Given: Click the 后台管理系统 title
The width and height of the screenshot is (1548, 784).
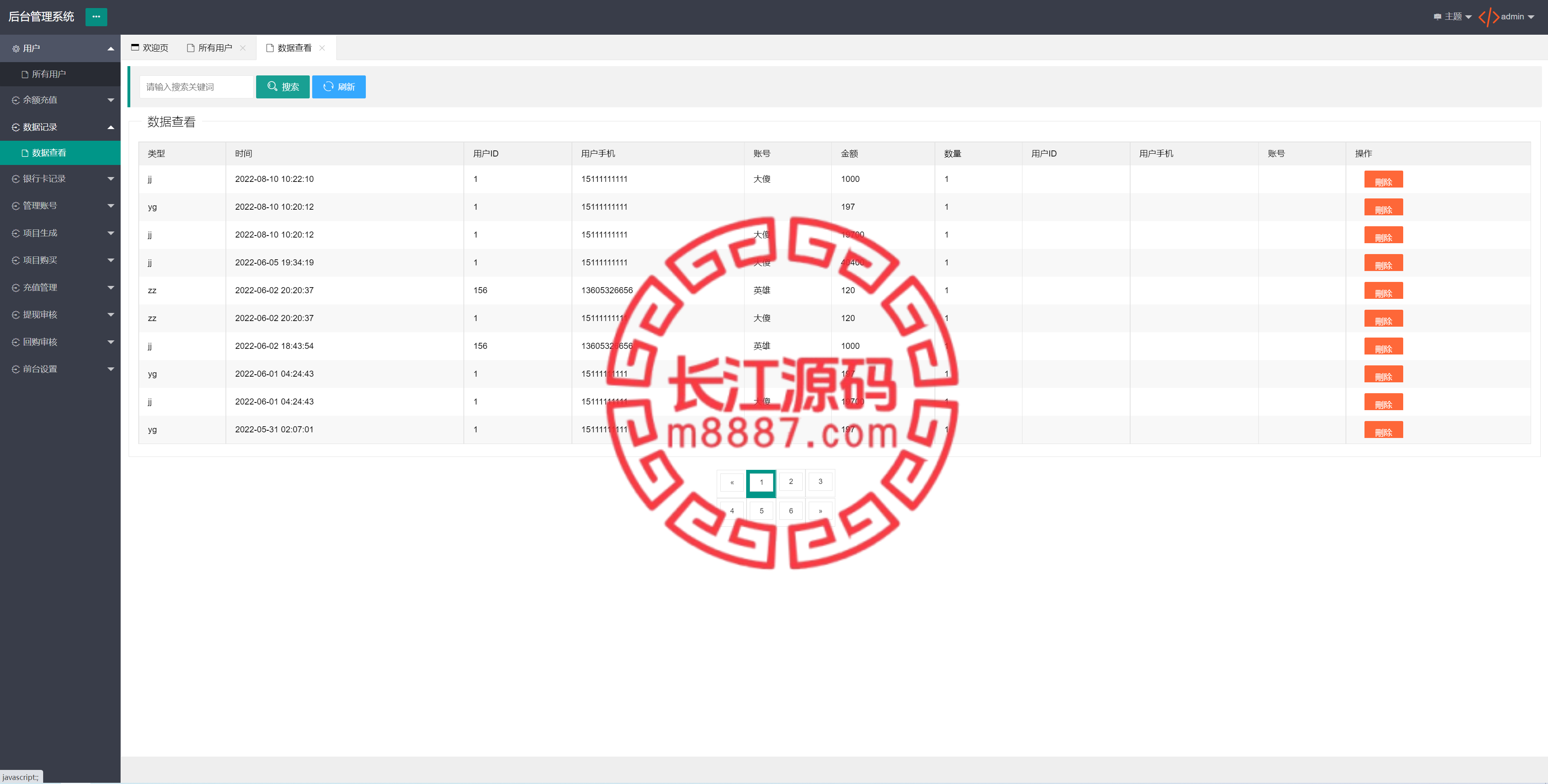Looking at the screenshot, I should point(41,17).
